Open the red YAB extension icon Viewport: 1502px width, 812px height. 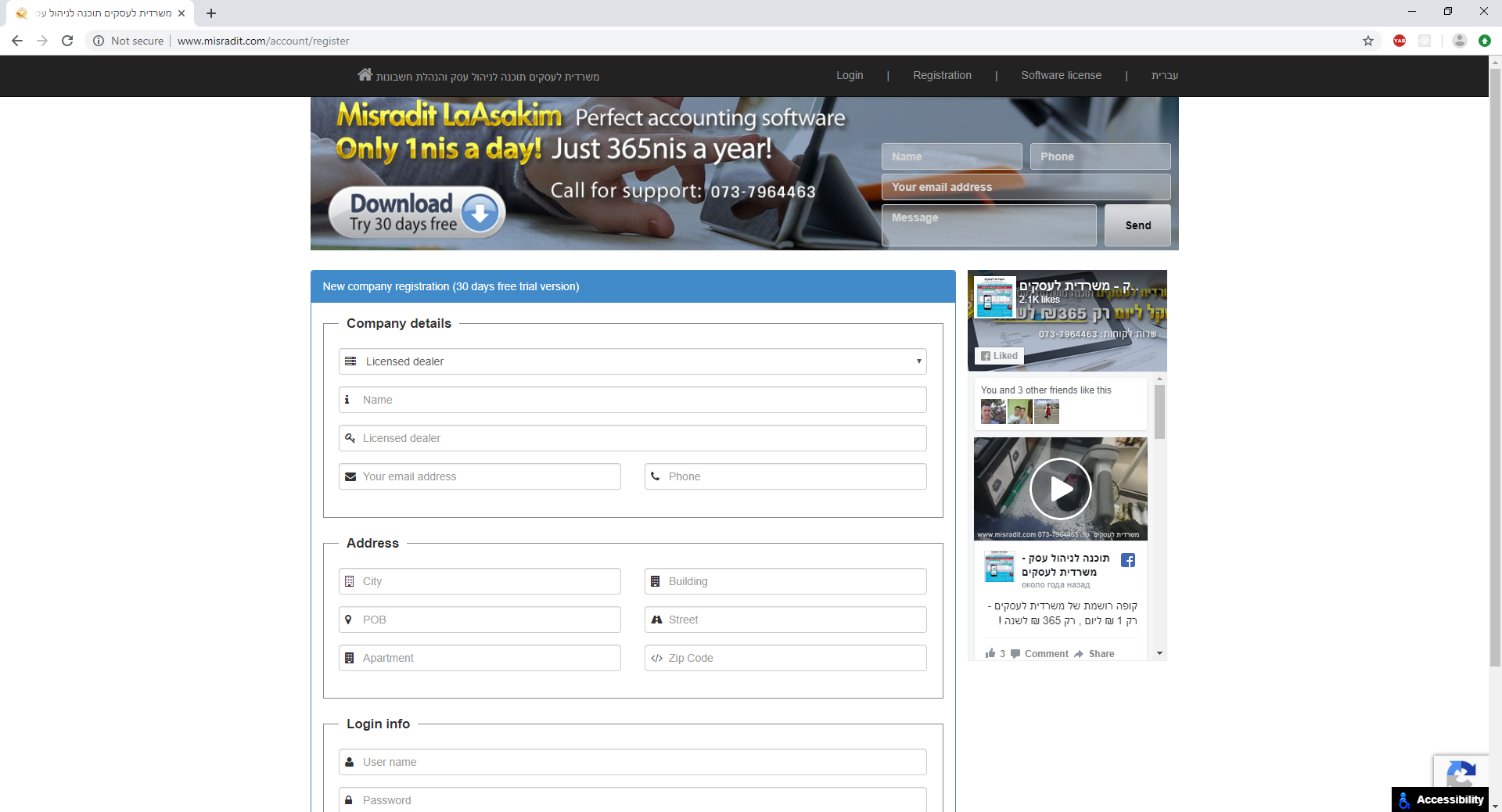tap(1400, 41)
